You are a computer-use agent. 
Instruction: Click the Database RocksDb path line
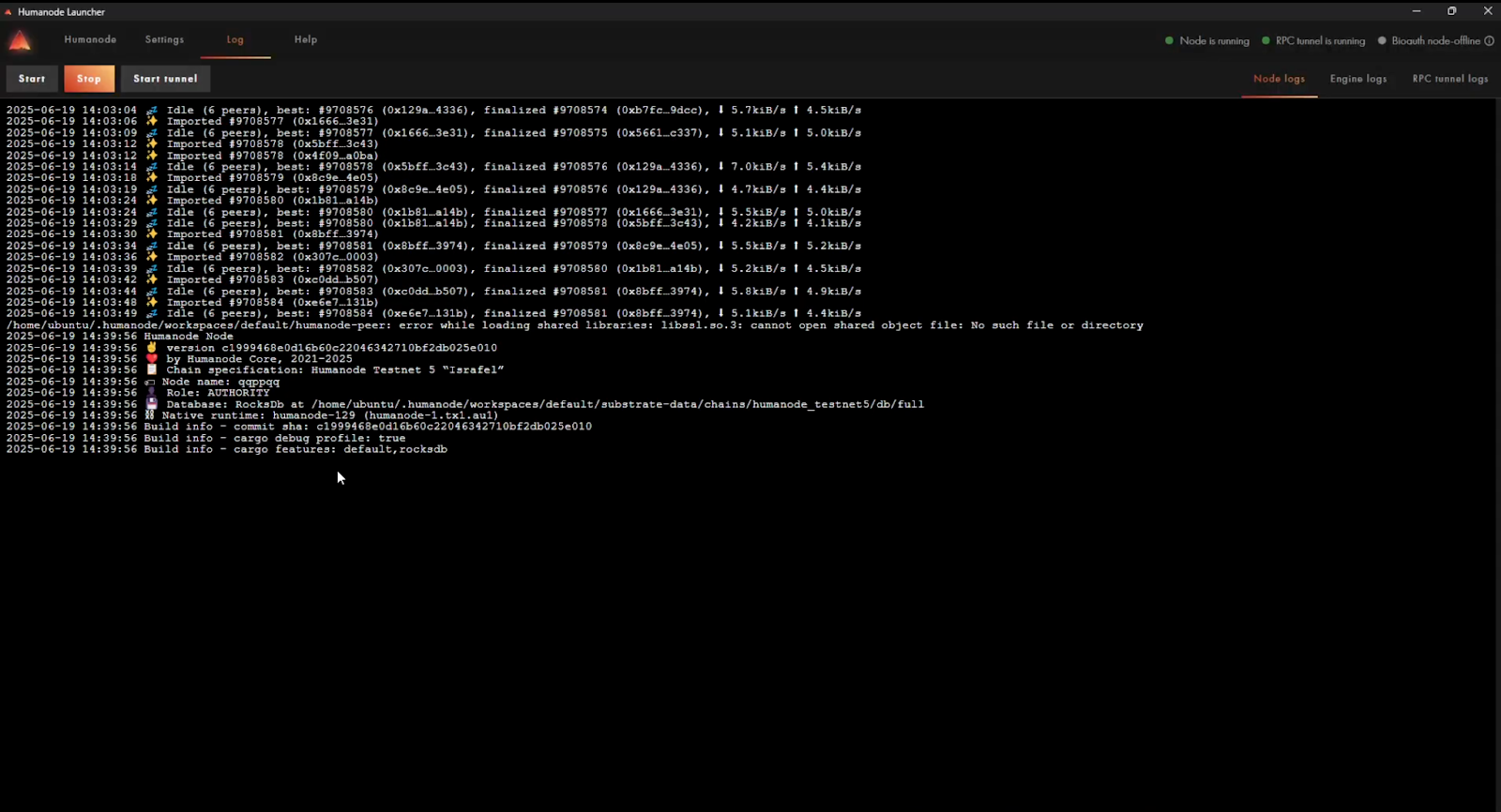coord(465,404)
